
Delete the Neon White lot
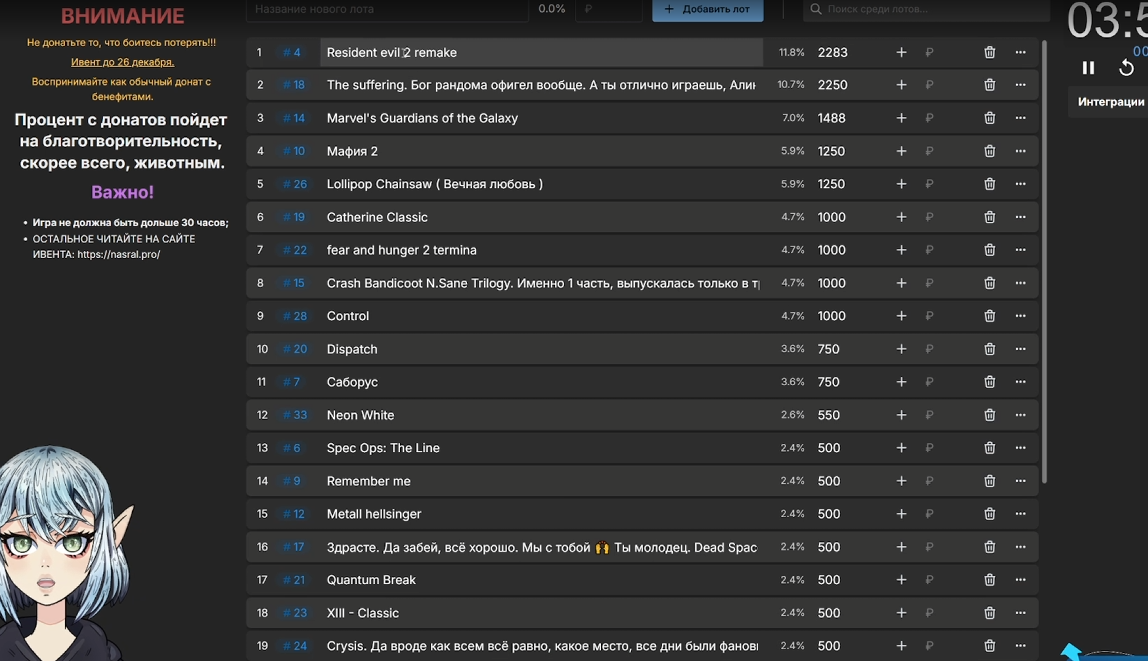click(989, 415)
